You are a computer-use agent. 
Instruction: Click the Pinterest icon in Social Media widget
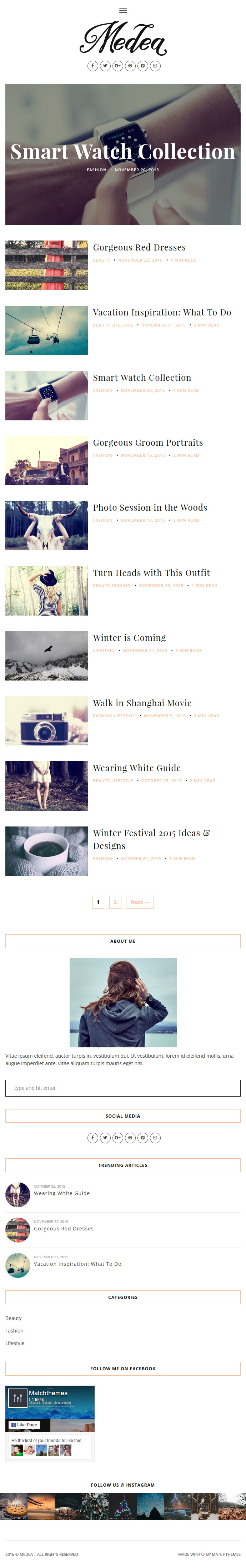pyautogui.click(x=130, y=1138)
